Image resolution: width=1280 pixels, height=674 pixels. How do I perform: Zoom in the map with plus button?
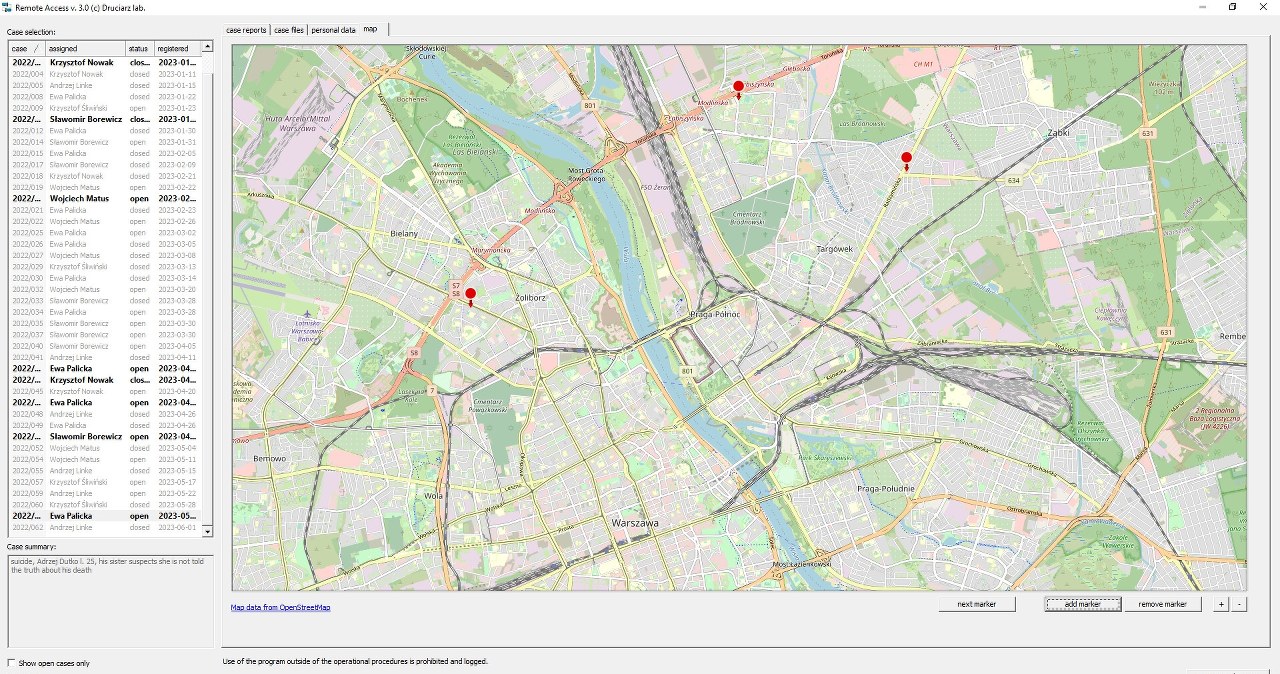click(x=1220, y=604)
